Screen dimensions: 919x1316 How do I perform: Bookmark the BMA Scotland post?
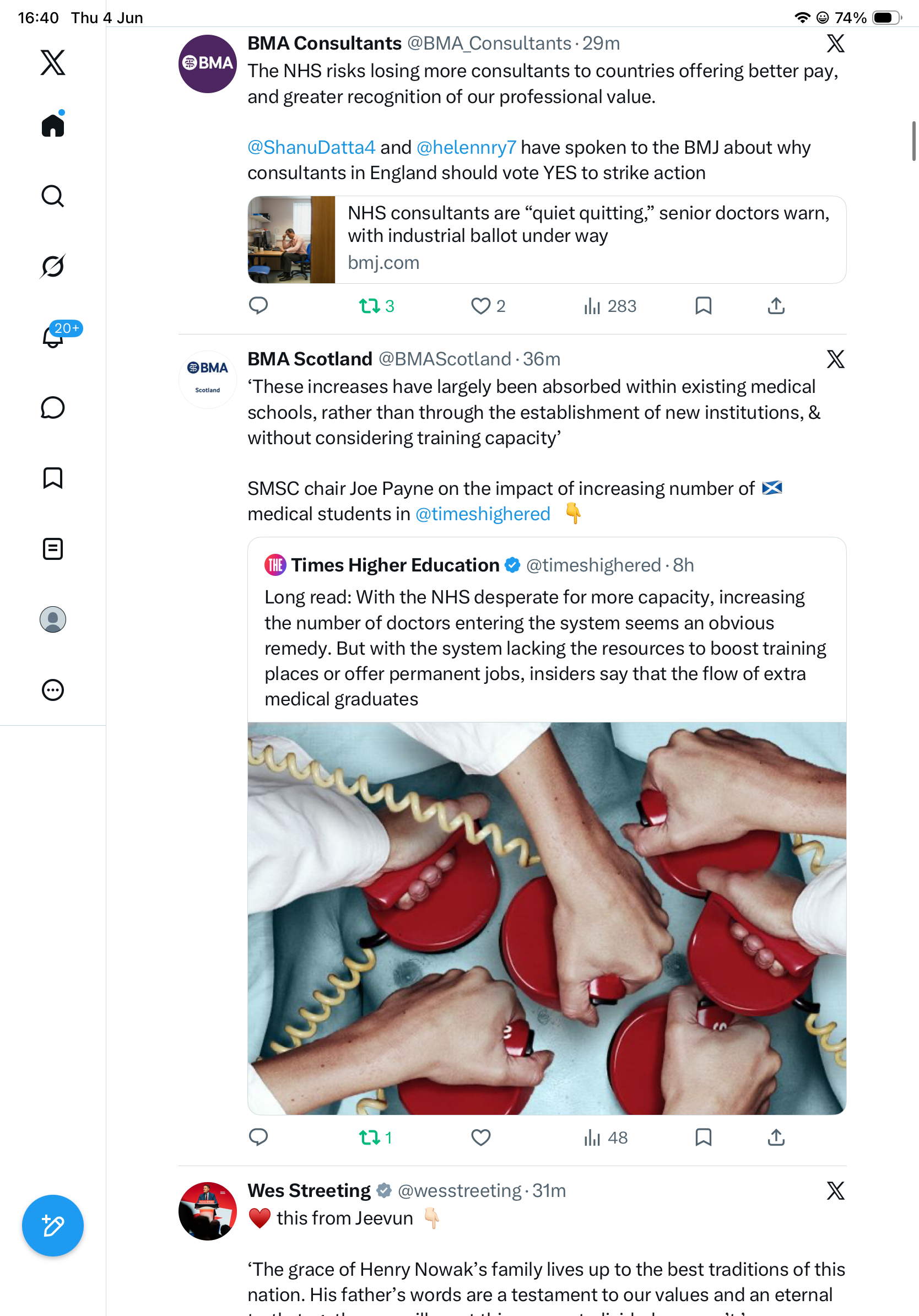[703, 1137]
